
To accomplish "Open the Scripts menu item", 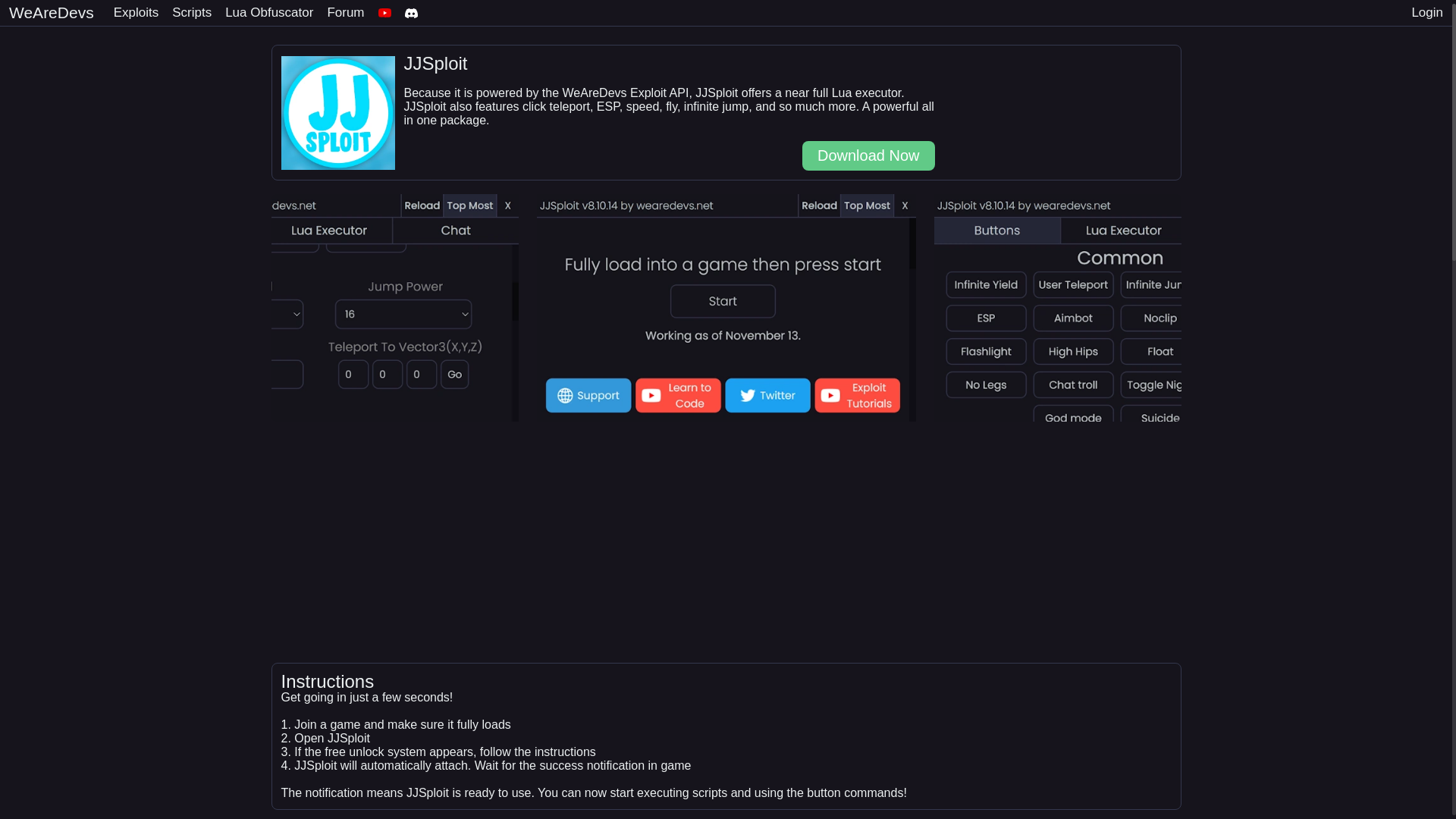I will click(x=192, y=13).
